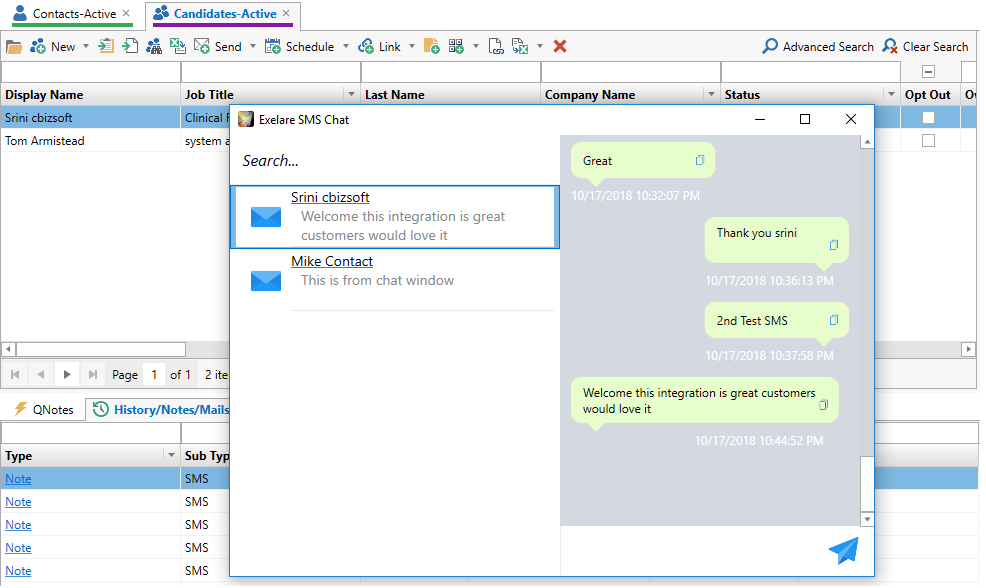
Task: Click the Send mail button
Action: [218, 47]
